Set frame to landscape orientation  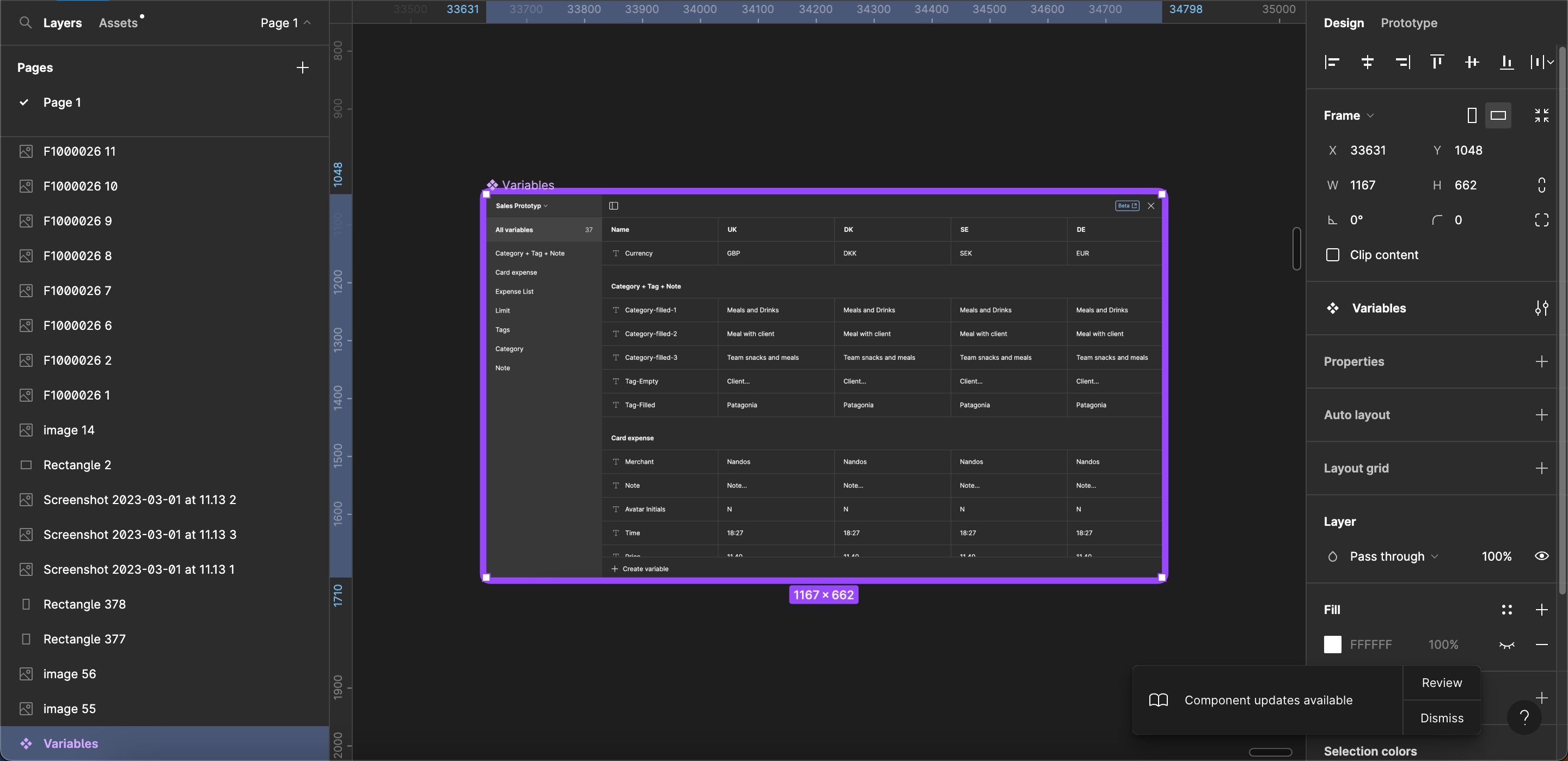(x=1498, y=115)
